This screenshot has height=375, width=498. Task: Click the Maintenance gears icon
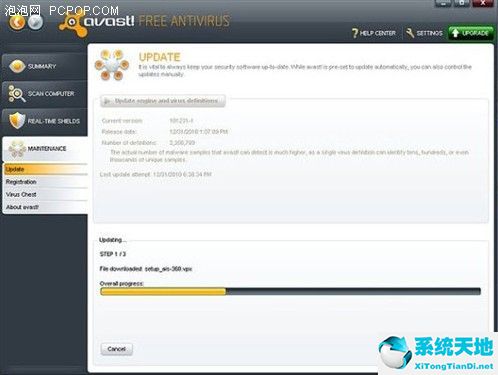coord(17,149)
